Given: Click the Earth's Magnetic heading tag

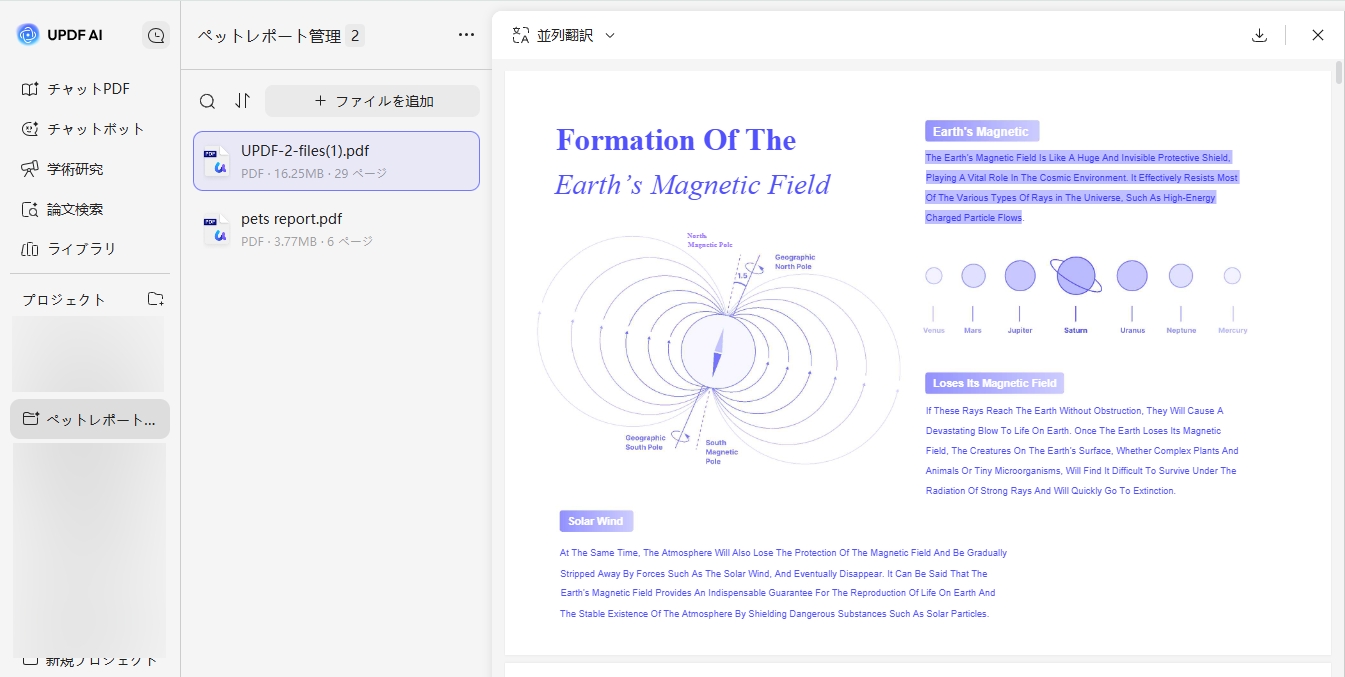Looking at the screenshot, I should coord(982,131).
